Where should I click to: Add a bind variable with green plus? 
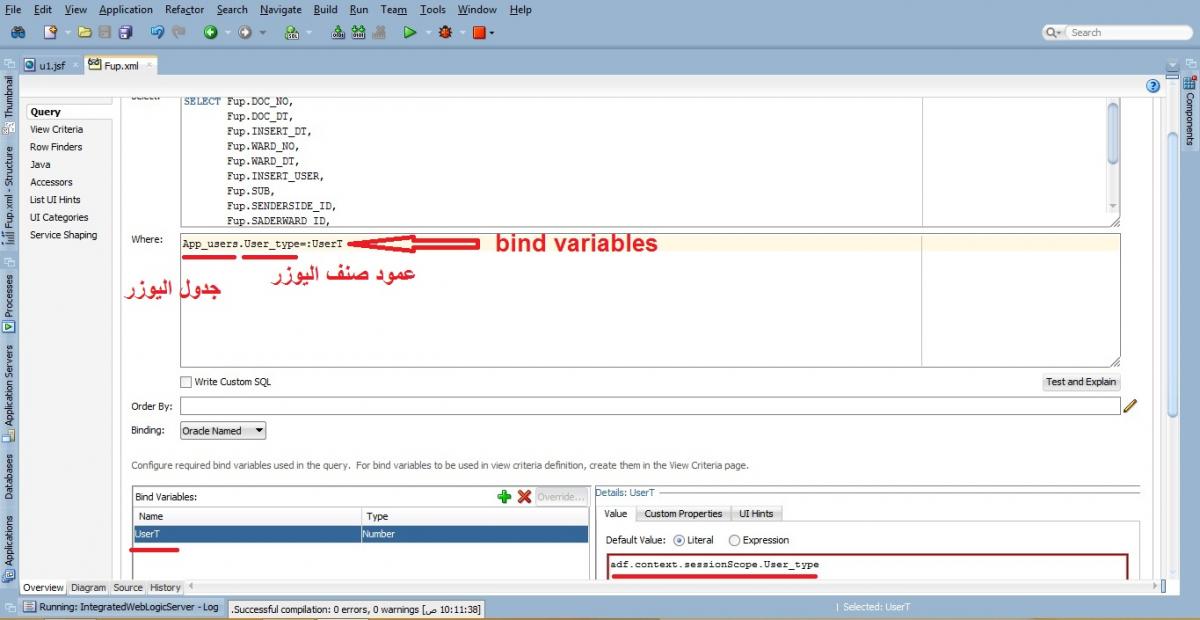[x=504, y=496]
